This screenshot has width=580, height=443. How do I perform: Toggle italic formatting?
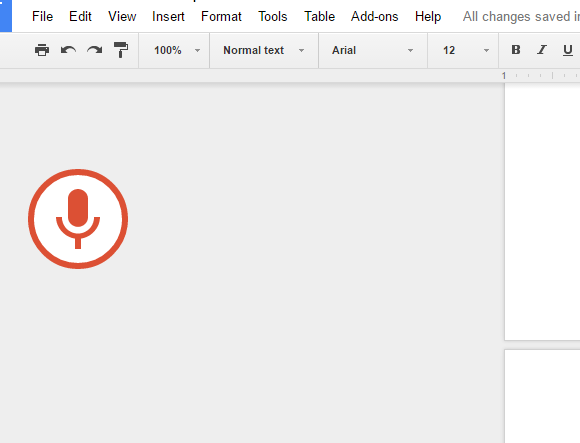tap(542, 50)
